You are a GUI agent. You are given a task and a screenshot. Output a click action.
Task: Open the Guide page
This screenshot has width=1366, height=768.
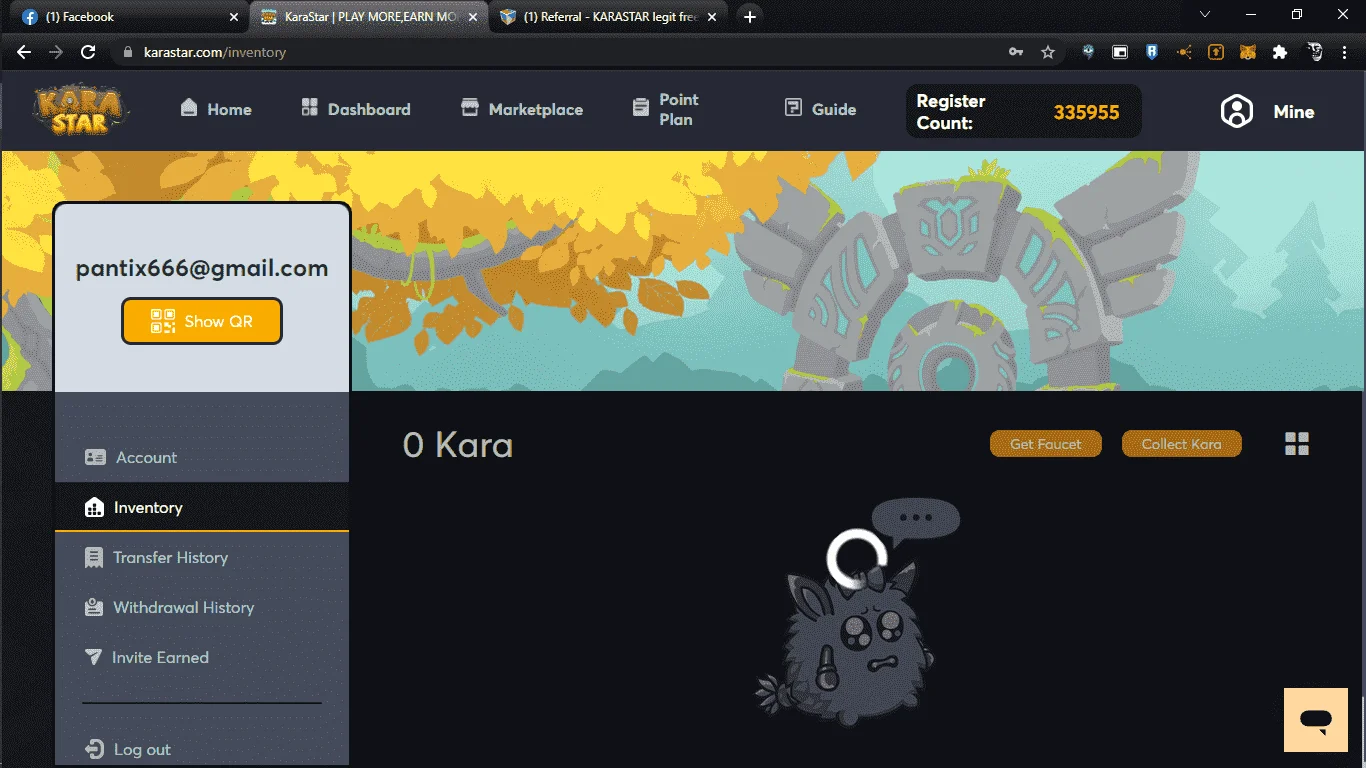pyautogui.click(x=821, y=109)
